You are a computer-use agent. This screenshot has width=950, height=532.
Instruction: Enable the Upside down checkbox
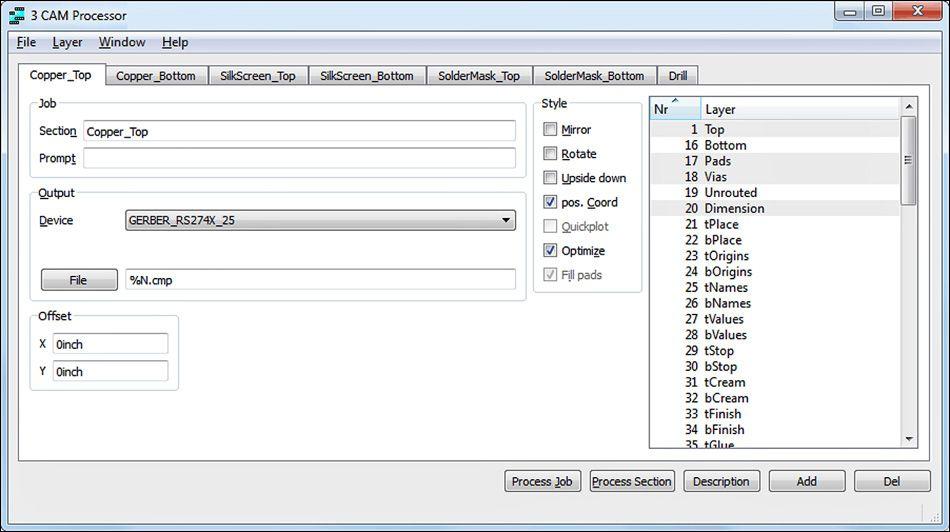550,178
